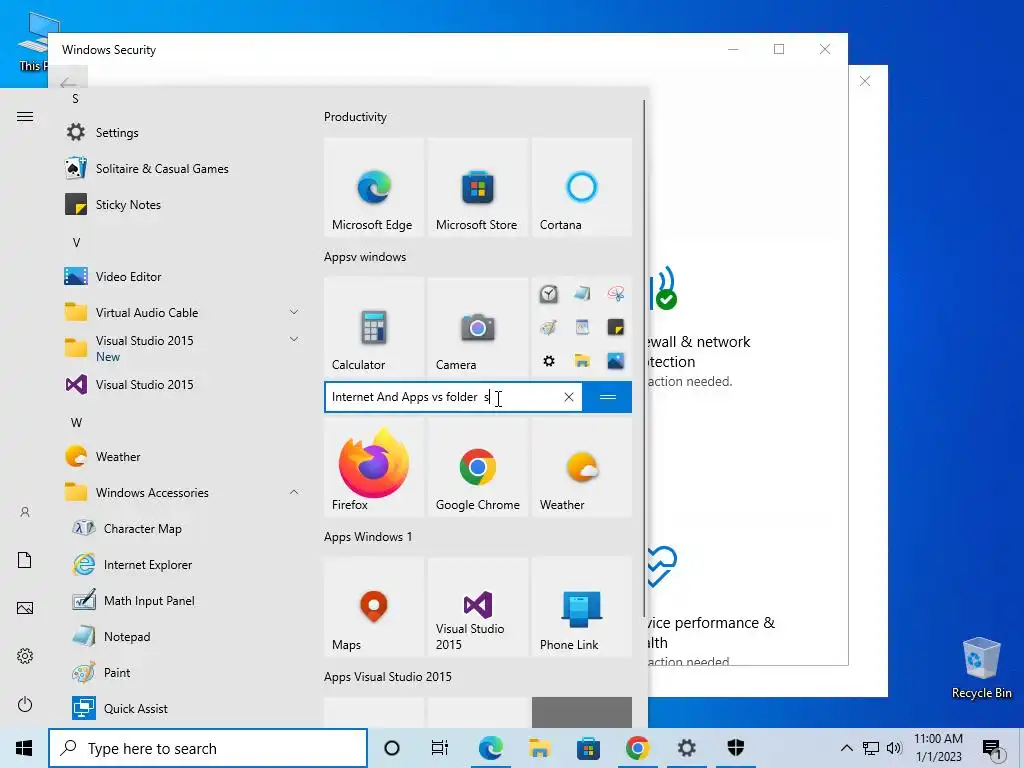Click the Start menu scrollbar
Screen dimensions: 1024x768
pyautogui.click(x=645, y=358)
